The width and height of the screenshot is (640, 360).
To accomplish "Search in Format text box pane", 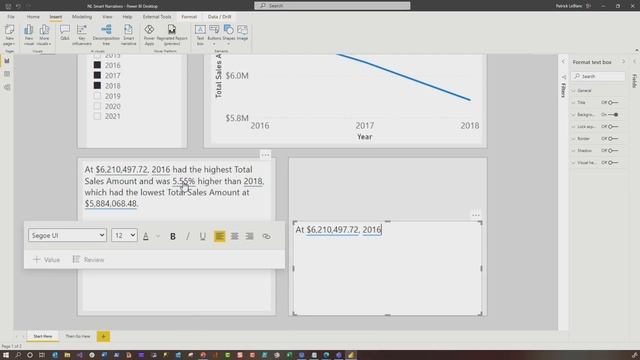I will 598,76.
